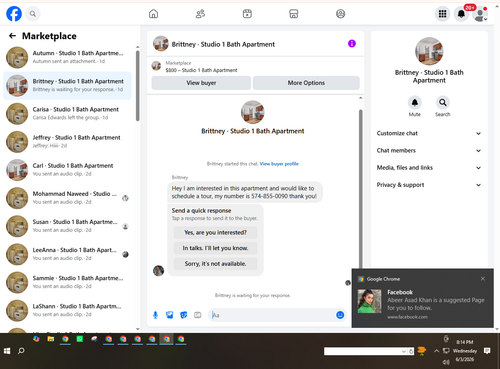Viewport: 500px width, 369px height.
Task: Send quick response 'Sorry, it's not available.'
Action: coord(215,264)
